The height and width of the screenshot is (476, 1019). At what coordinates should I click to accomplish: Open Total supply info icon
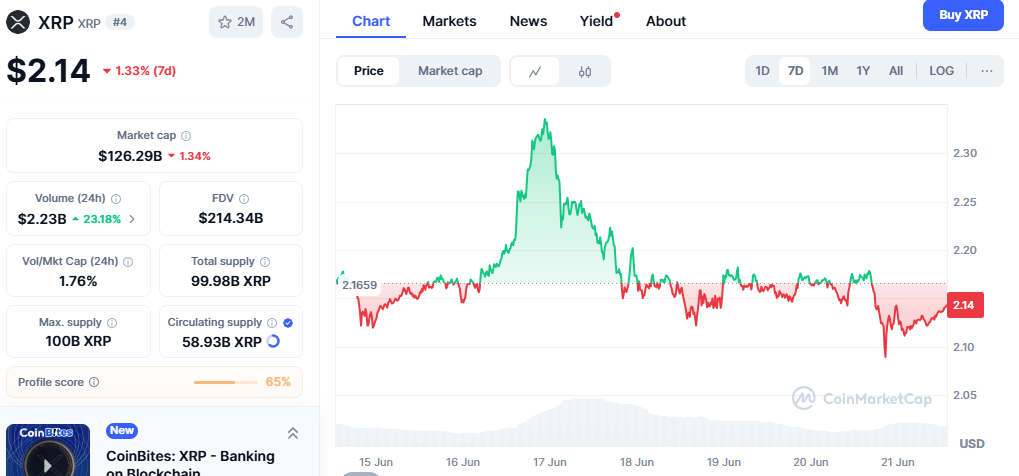click(265, 261)
